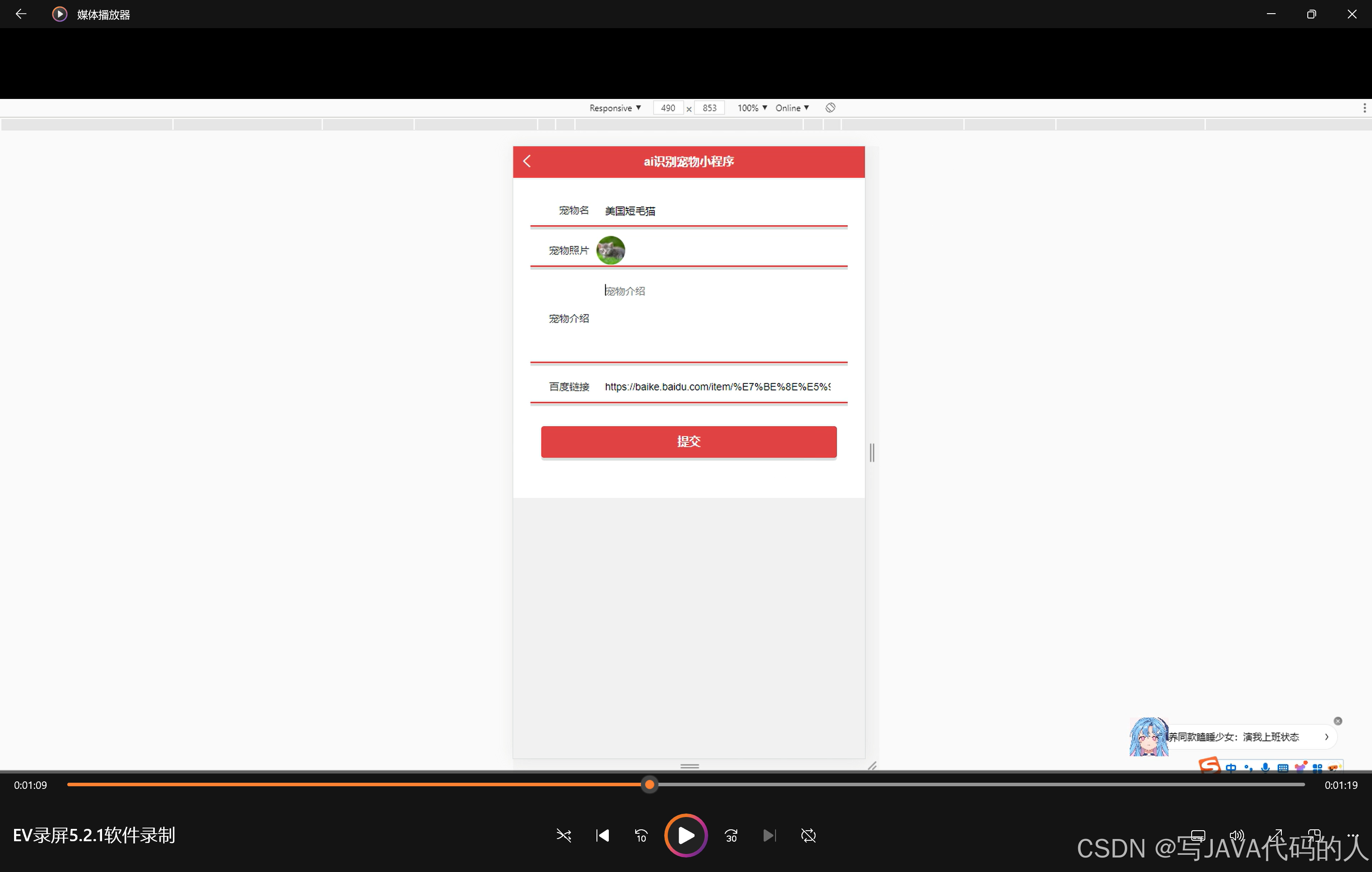The height and width of the screenshot is (872, 1372).
Task: Seek to the played orange part of the timeline
Action: pos(355,784)
